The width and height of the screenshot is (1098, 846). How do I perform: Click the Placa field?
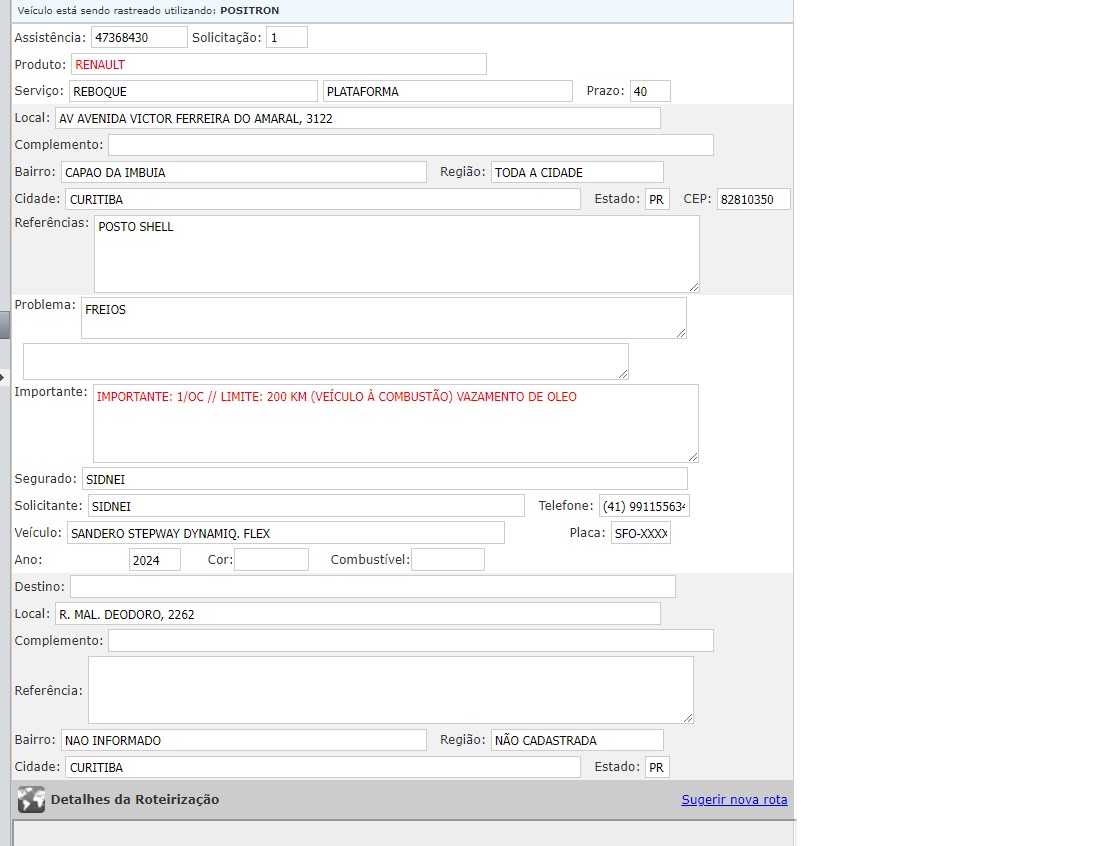pos(640,533)
